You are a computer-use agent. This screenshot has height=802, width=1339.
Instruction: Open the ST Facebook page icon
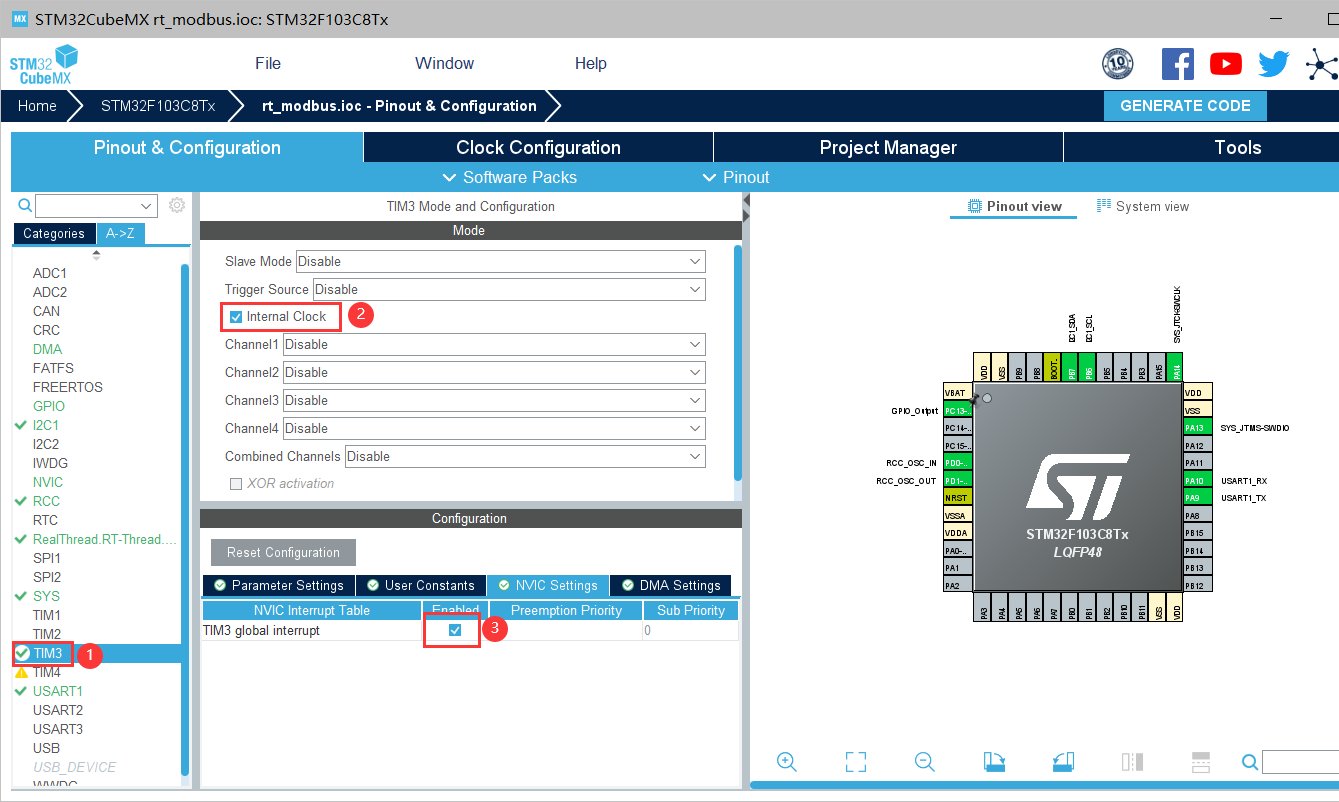pos(1178,64)
